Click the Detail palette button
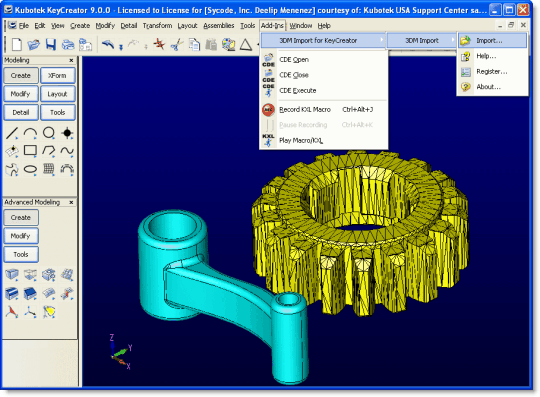540x397 pixels. [21, 113]
